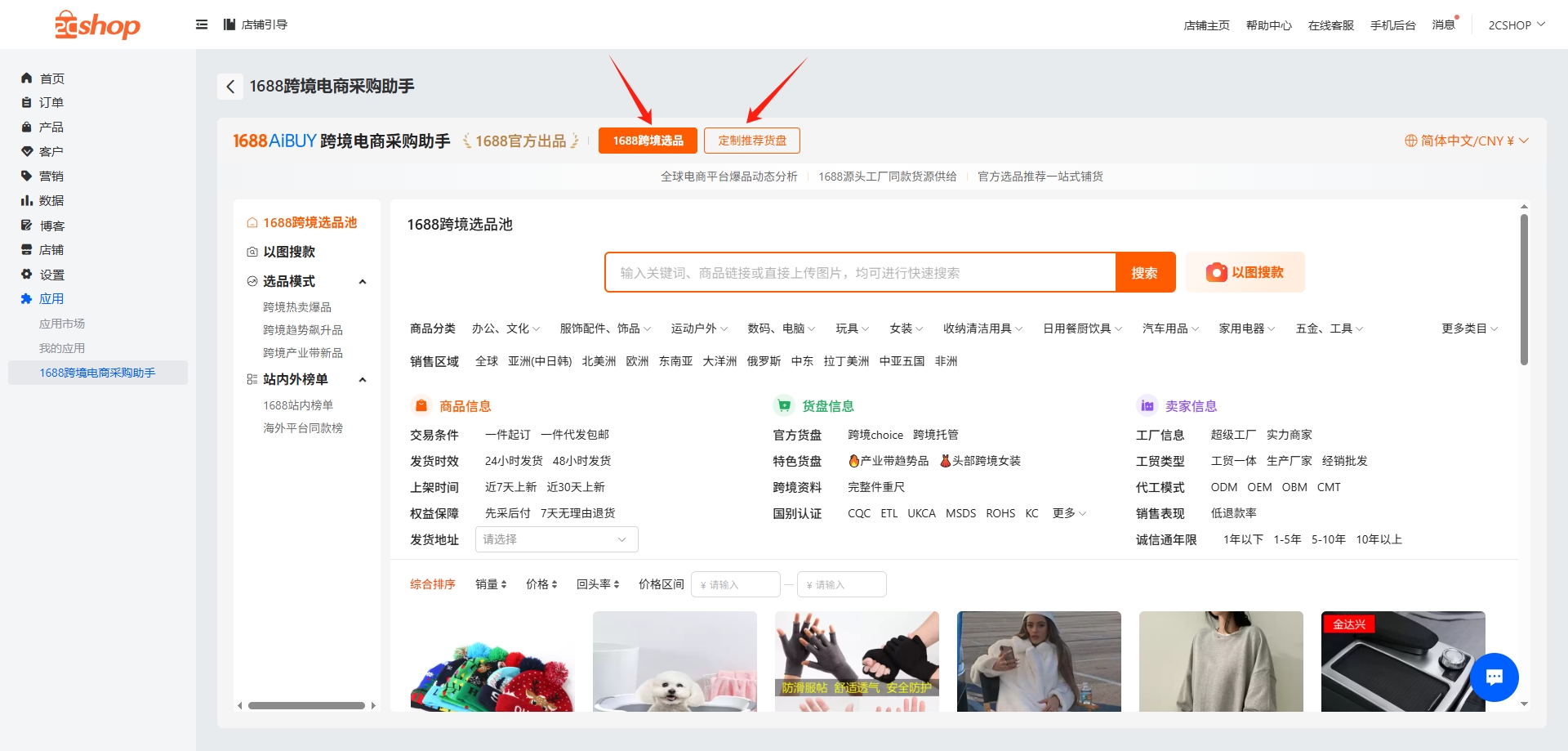Screen dimensions: 1568x751
Task: Open the floating chat support bubble
Action: [x=1494, y=677]
